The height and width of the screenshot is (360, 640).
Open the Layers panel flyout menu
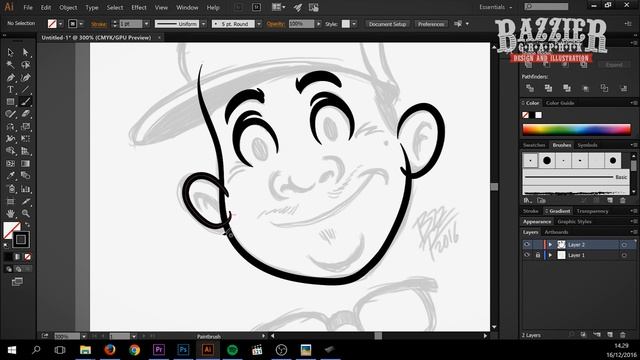633,232
